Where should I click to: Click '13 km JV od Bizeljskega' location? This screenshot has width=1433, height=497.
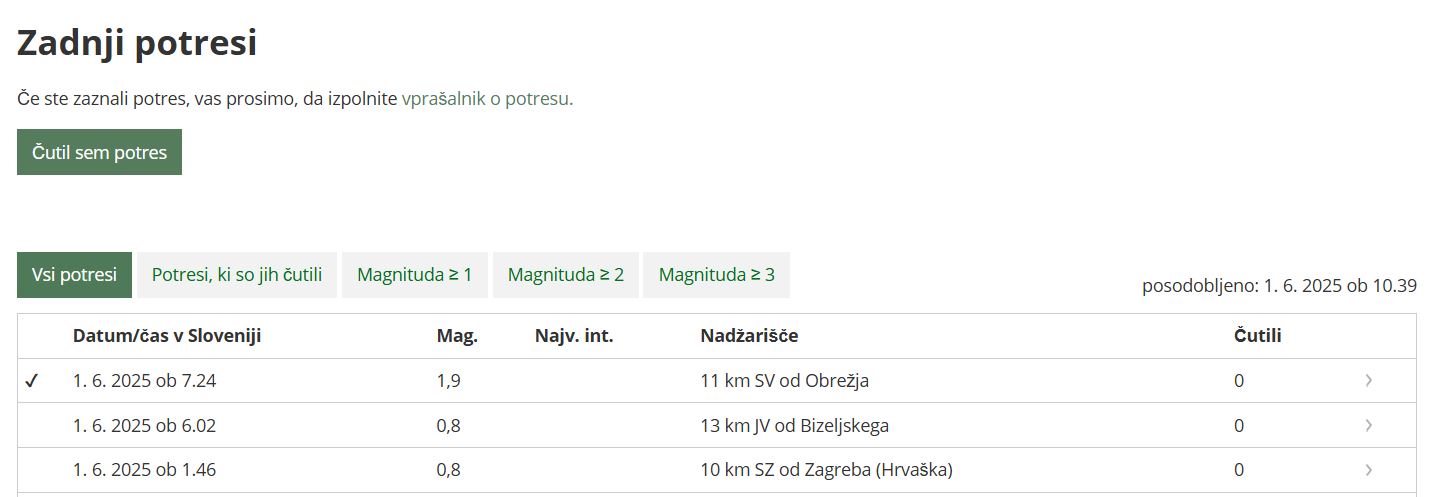coord(794,426)
